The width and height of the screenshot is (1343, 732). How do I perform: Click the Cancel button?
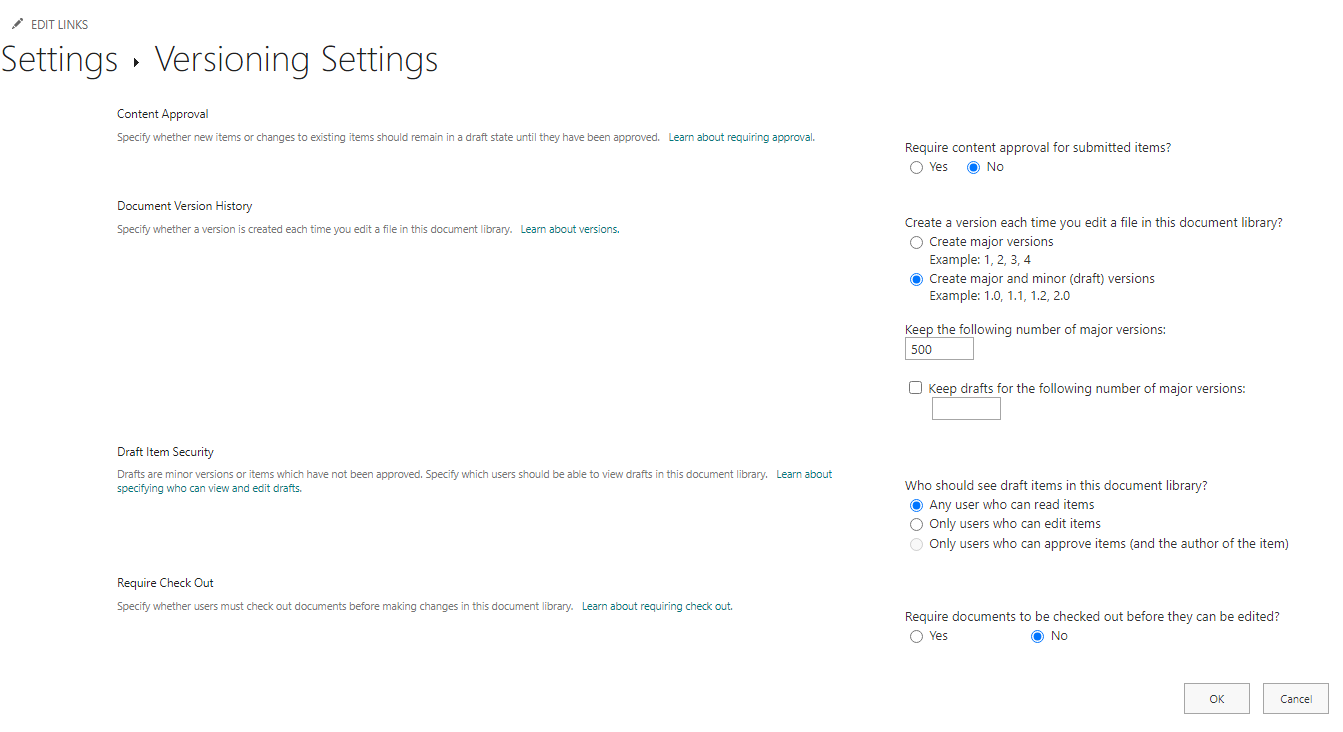[1296, 699]
